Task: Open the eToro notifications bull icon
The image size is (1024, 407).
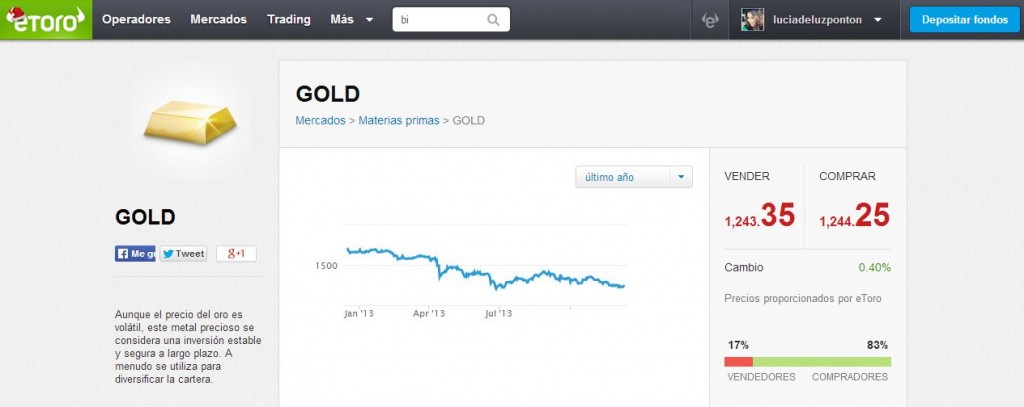Action: (710, 20)
